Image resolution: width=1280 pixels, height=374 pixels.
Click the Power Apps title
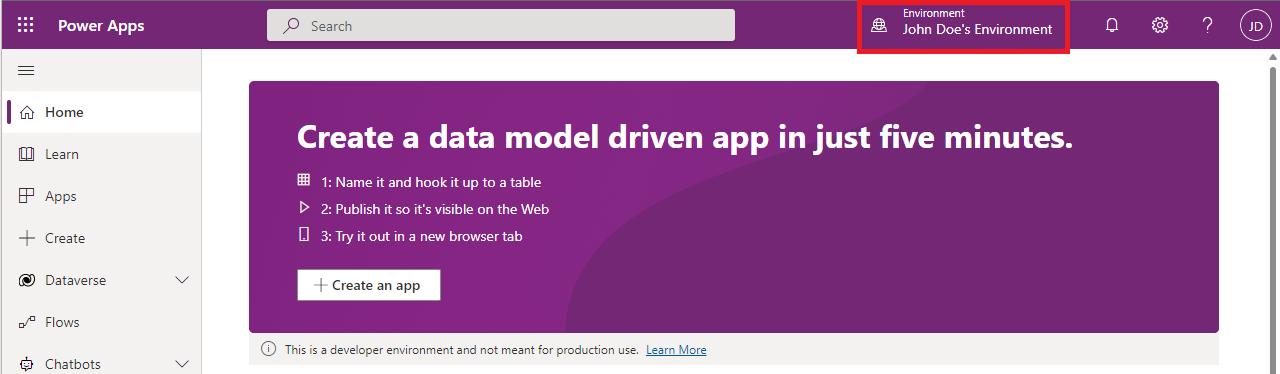point(101,26)
